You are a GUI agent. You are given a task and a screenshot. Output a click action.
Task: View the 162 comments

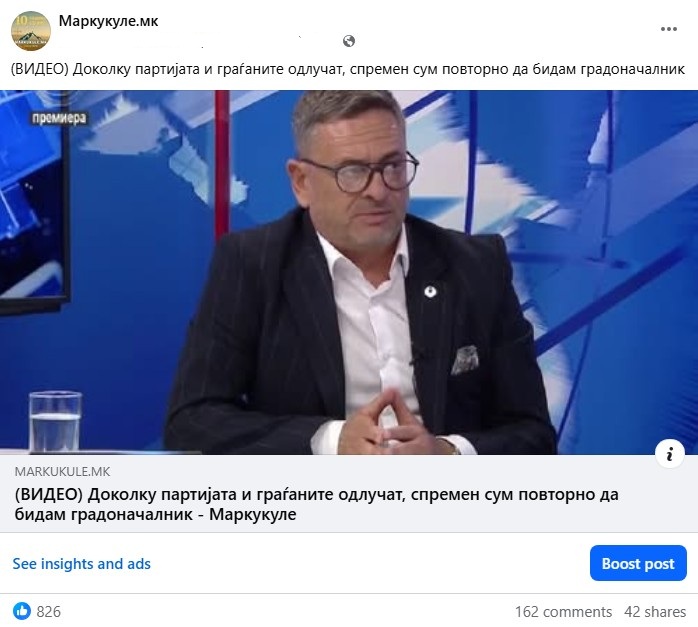click(563, 612)
